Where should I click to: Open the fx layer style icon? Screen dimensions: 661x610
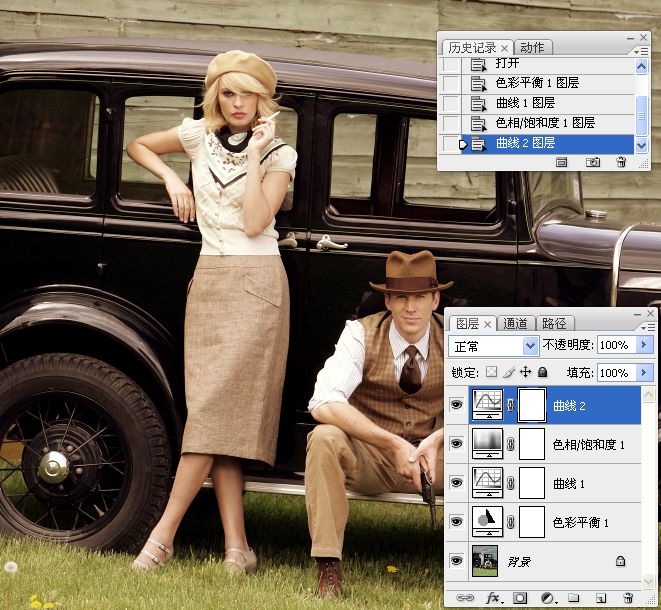coord(493,598)
